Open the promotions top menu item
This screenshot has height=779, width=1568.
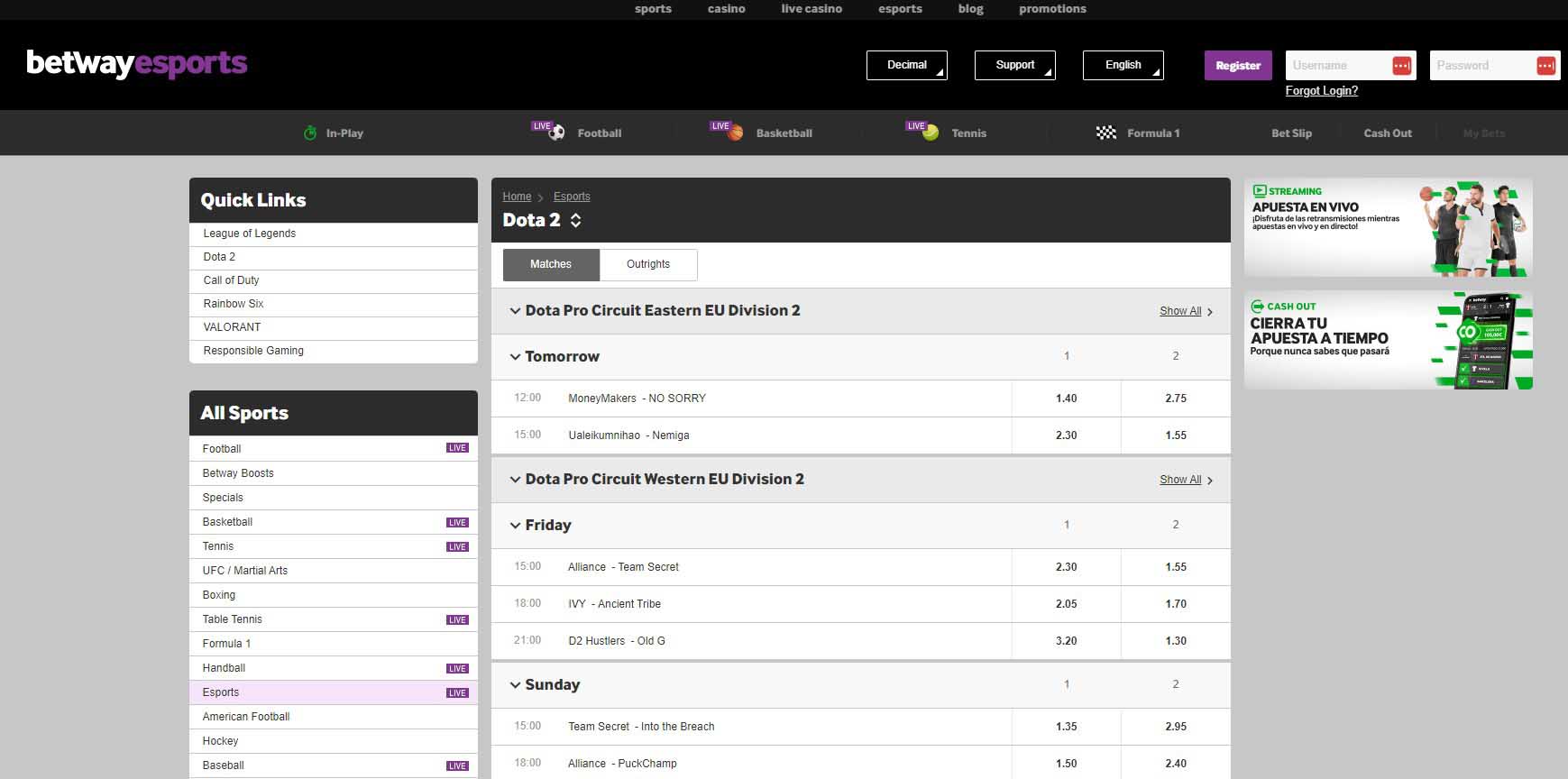(1052, 9)
